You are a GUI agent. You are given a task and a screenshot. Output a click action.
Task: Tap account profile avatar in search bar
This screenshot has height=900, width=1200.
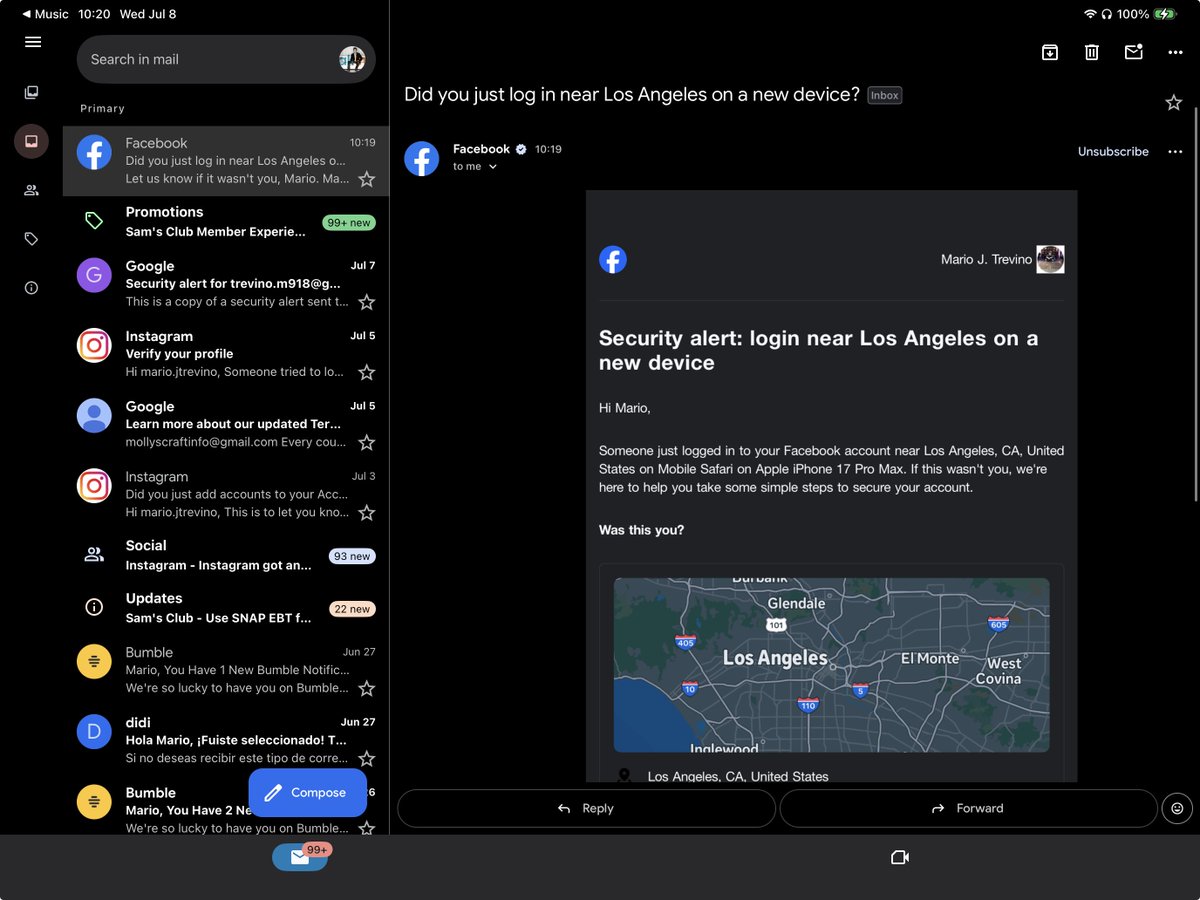click(352, 59)
